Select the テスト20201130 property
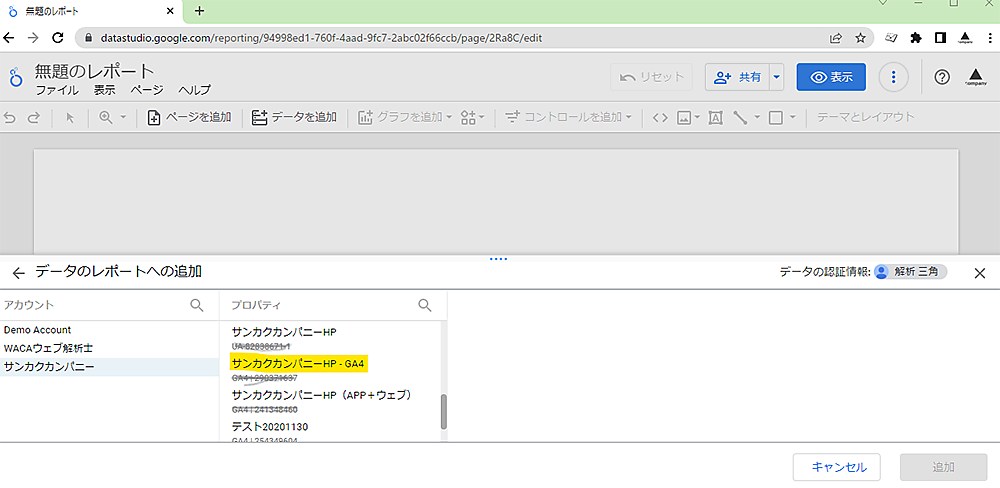The height and width of the screenshot is (488, 1000). tap(270, 425)
